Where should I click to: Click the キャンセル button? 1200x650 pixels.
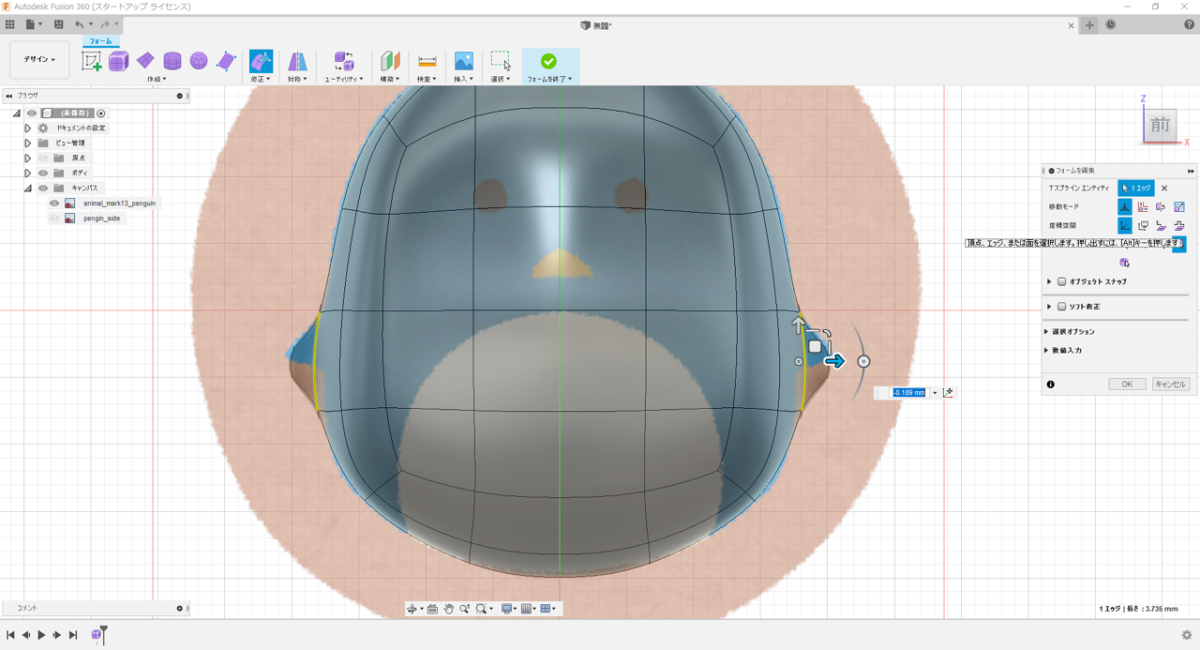click(x=1170, y=384)
